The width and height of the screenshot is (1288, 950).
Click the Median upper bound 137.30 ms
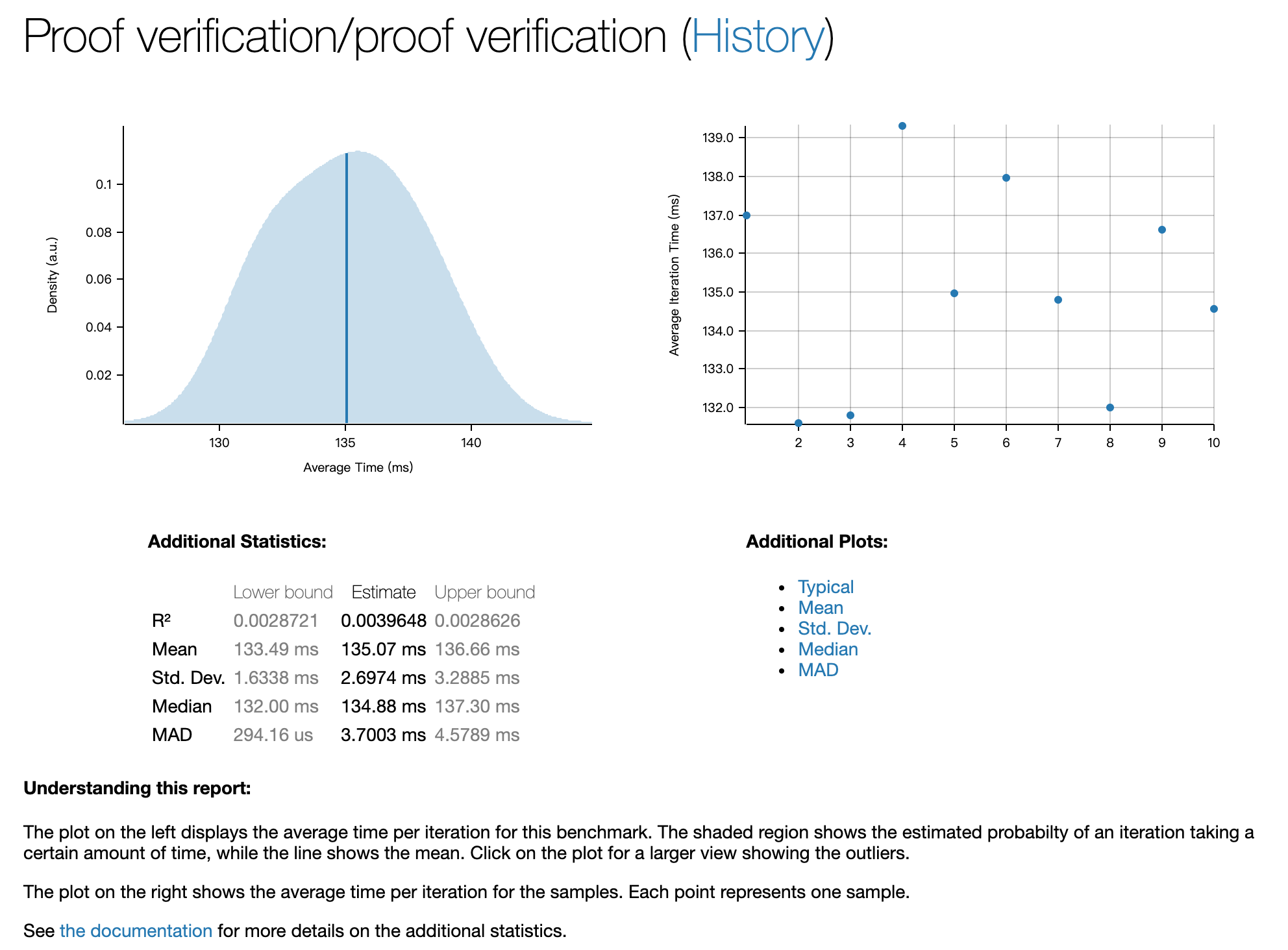477,706
